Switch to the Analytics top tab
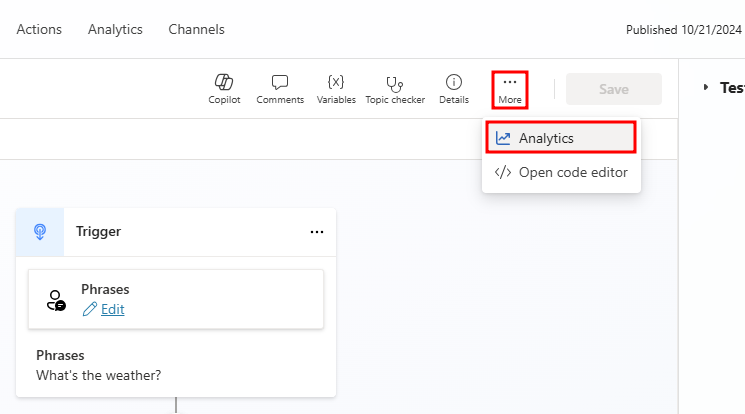 (x=115, y=29)
